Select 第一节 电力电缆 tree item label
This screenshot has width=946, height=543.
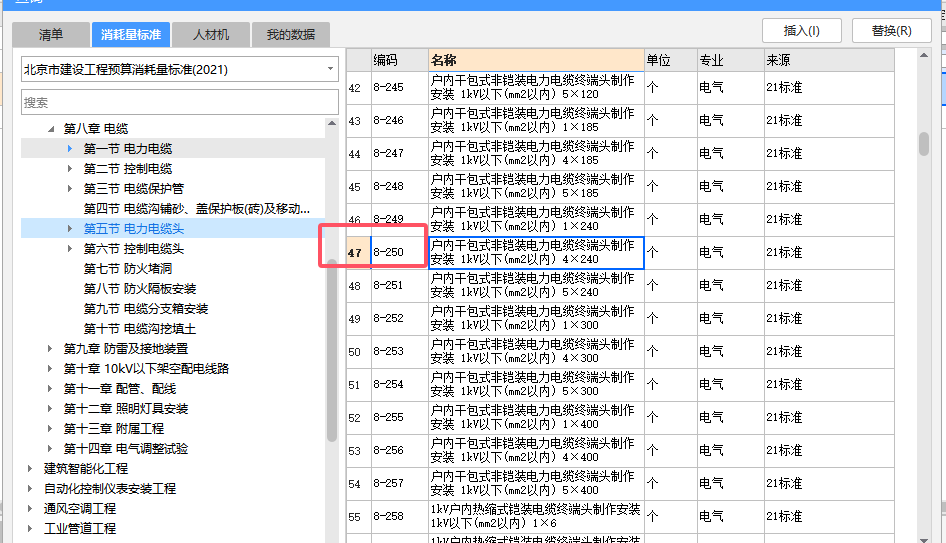click(128, 148)
